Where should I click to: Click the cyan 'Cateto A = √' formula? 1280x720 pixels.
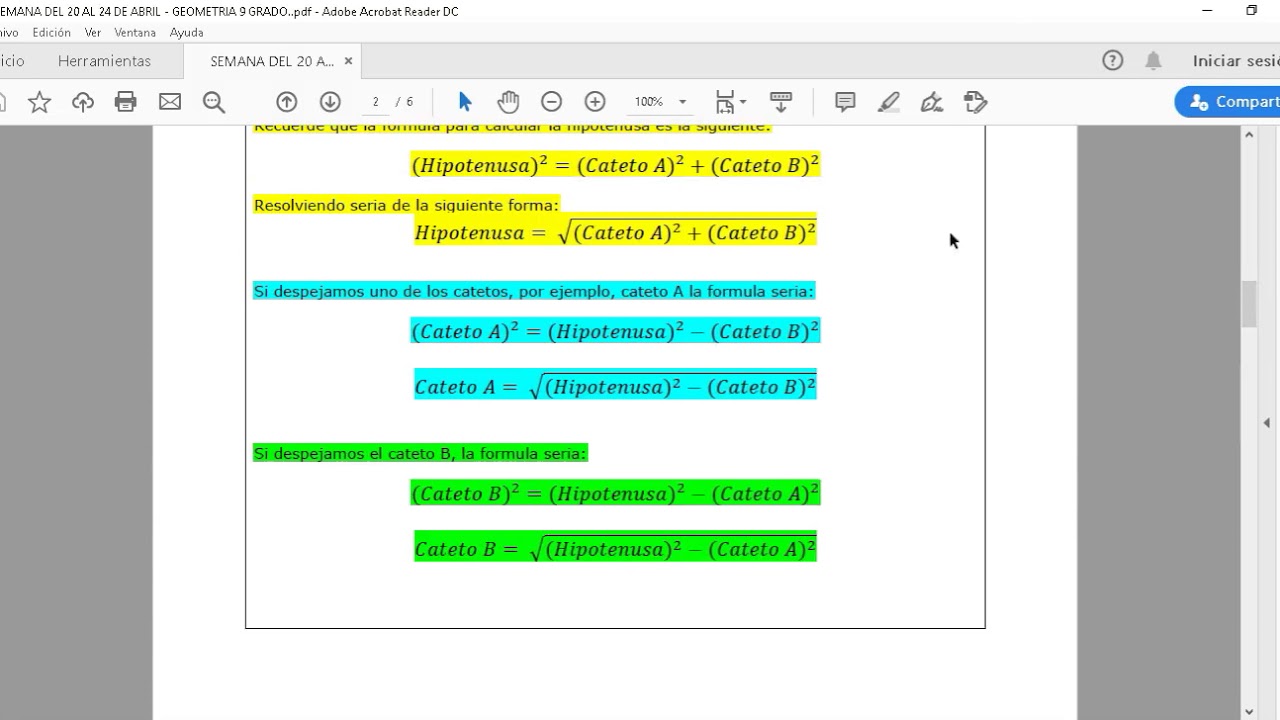tap(615, 385)
